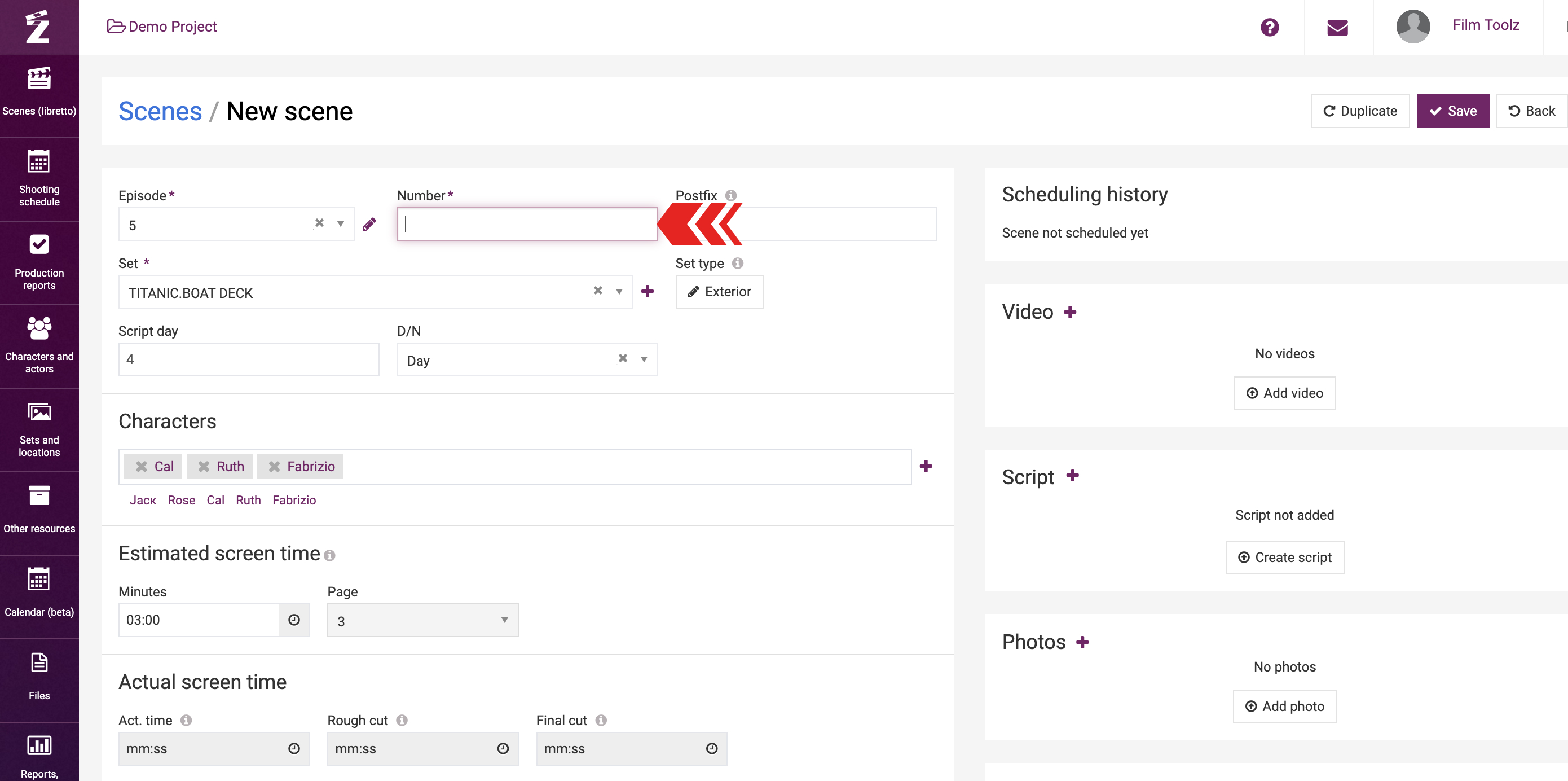The height and width of the screenshot is (781, 1568).
Task: Click the Minutes 03:00 field
Action: [x=199, y=620]
